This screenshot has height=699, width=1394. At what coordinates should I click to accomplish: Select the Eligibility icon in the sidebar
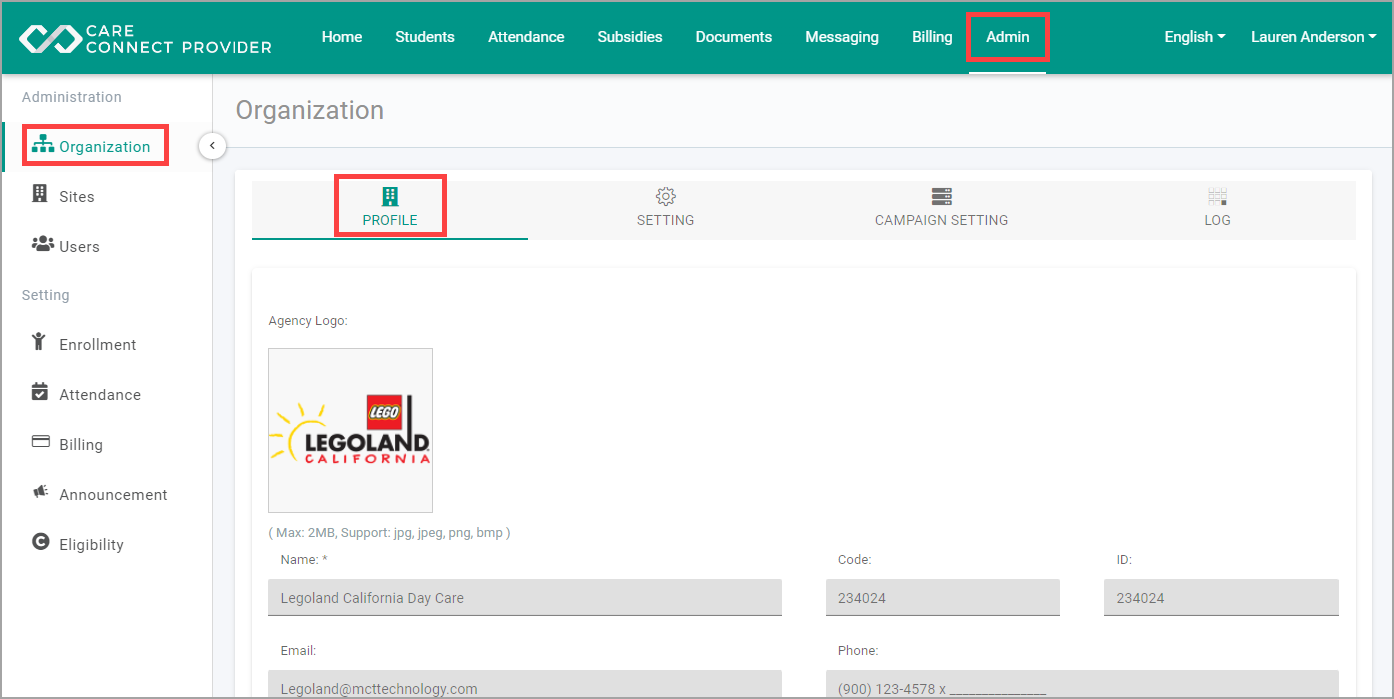(39, 543)
